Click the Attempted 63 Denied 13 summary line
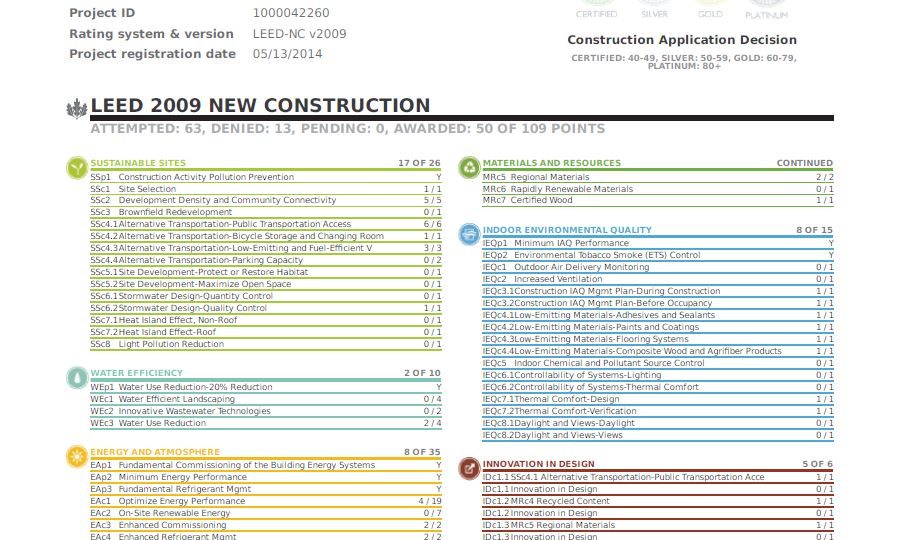The image size is (906, 540). click(348, 129)
